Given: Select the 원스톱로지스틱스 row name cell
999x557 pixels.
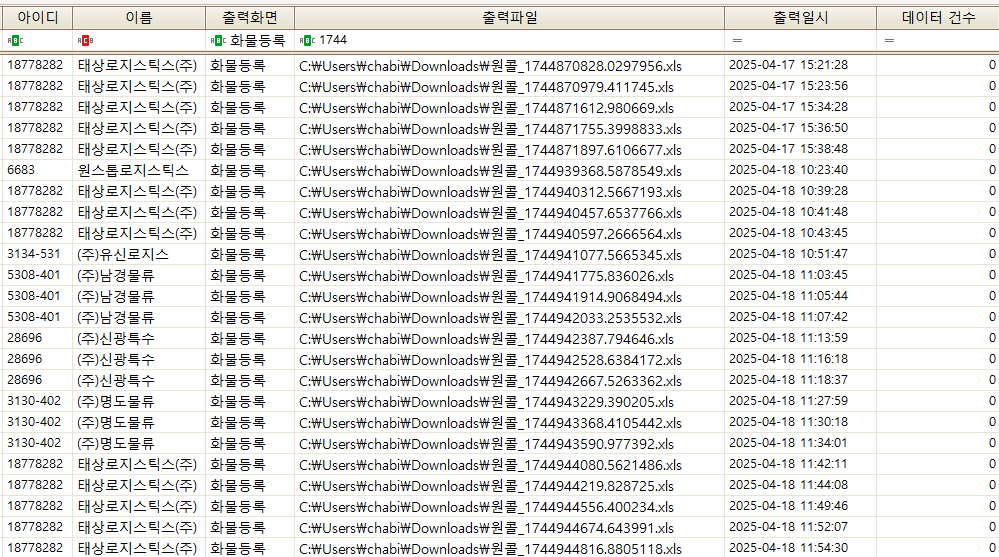Looking at the screenshot, I should (x=133, y=170).
